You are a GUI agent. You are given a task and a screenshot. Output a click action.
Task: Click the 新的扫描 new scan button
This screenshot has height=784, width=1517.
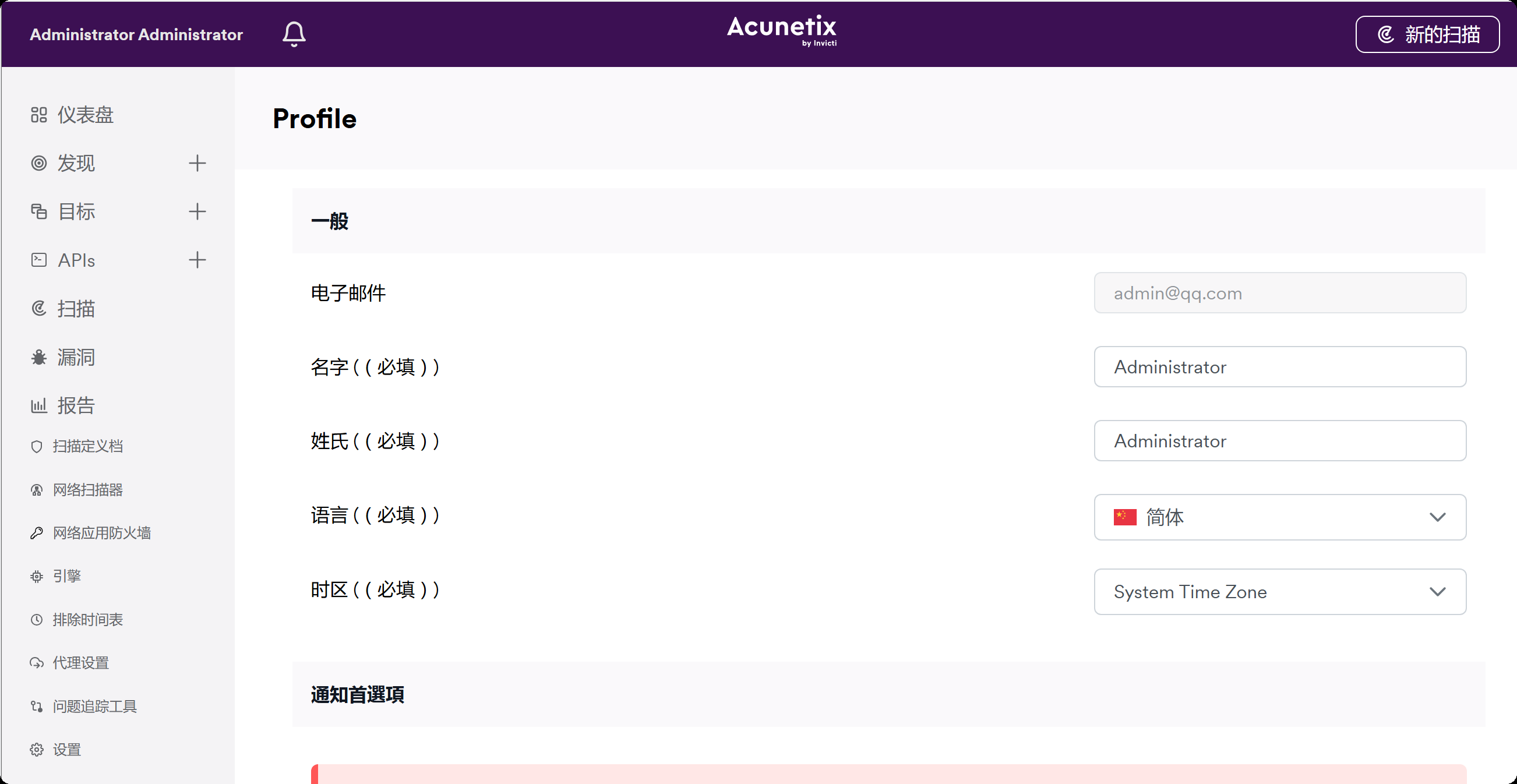(1427, 34)
